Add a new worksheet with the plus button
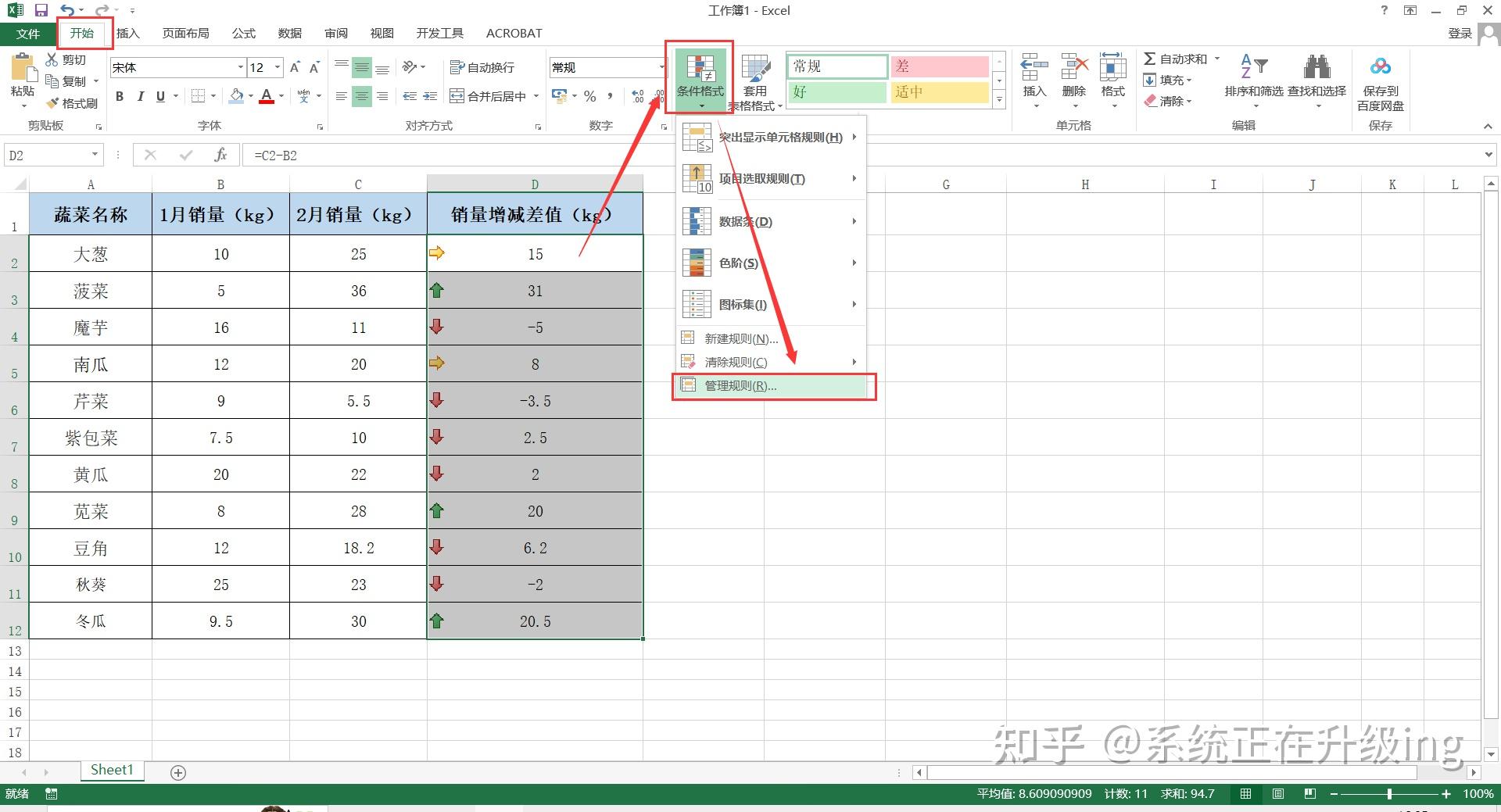 [x=177, y=772]
